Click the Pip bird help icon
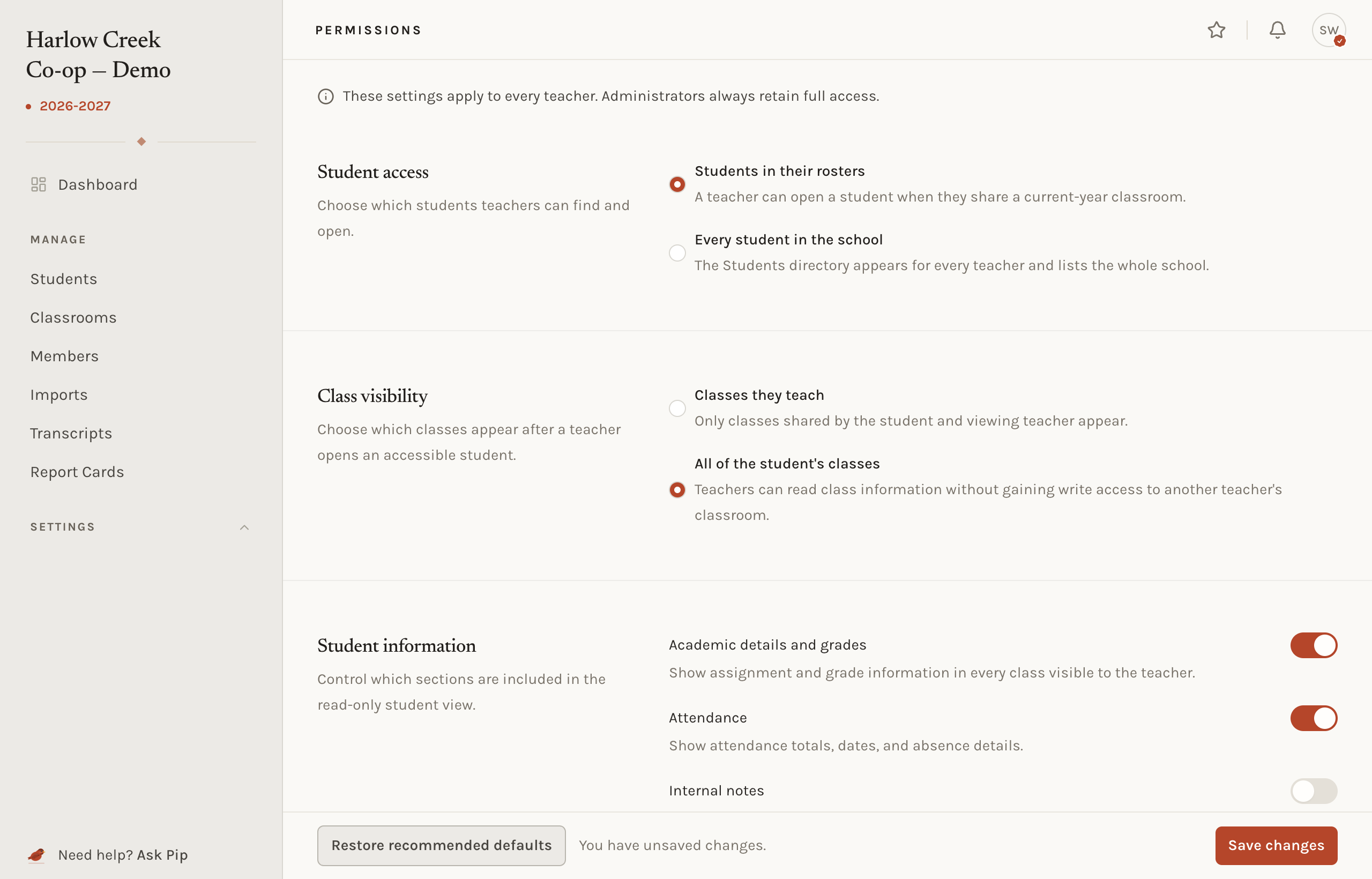The width and height of the screenshot is (1372, 879). [36, 854]
